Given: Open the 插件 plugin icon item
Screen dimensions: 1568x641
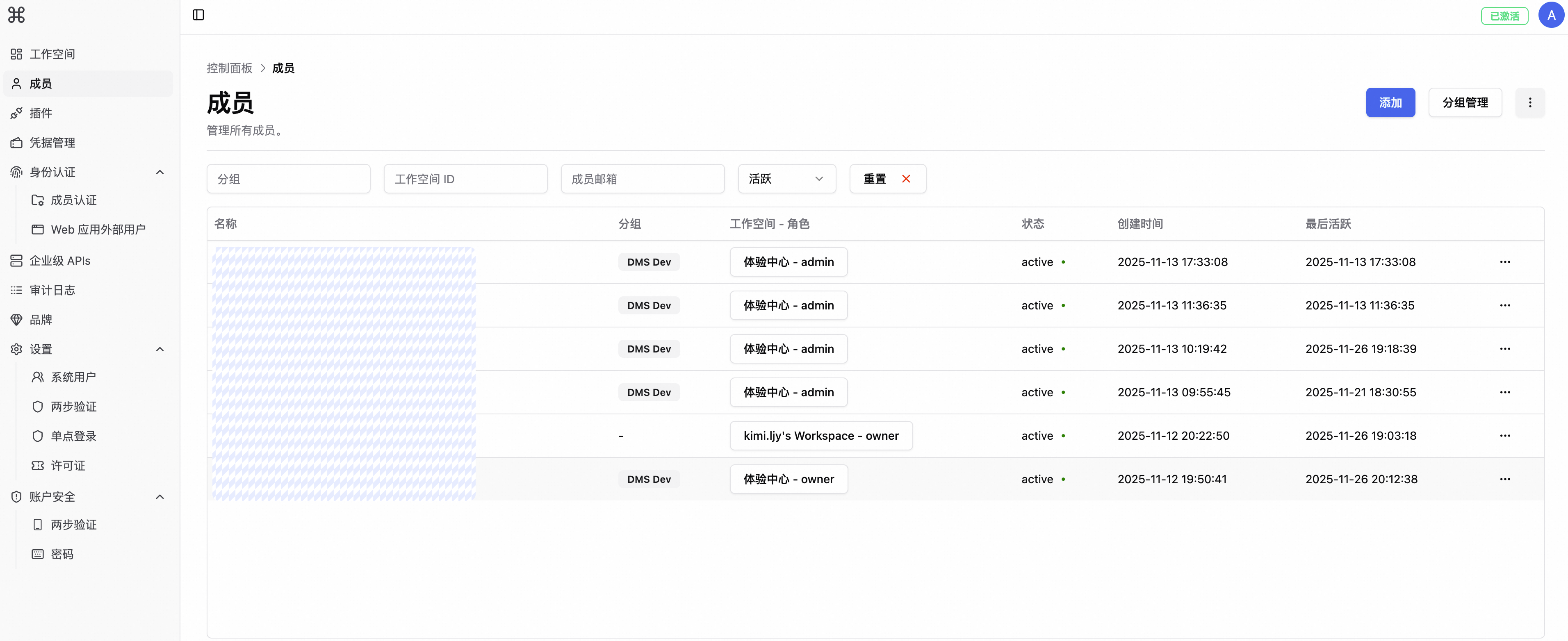Looking at the screenshot, I should click(x=16, y=113).
